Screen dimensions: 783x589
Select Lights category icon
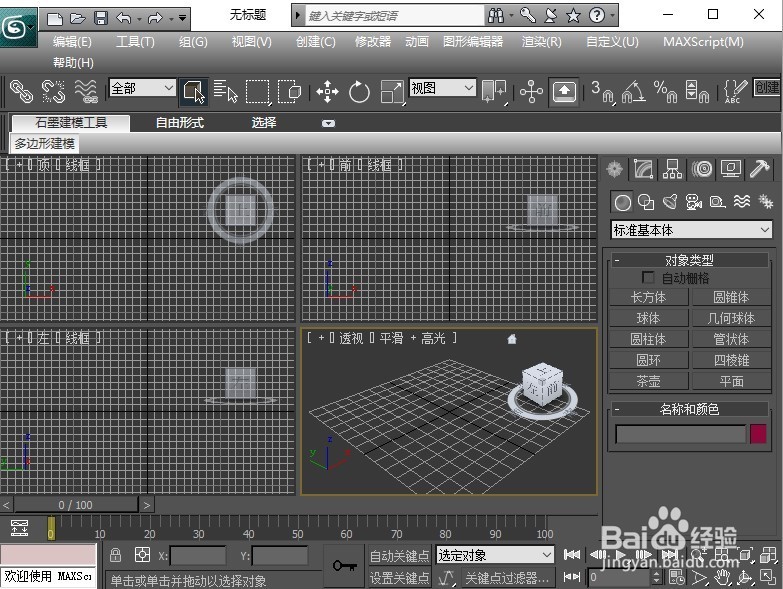click(670, 202)
